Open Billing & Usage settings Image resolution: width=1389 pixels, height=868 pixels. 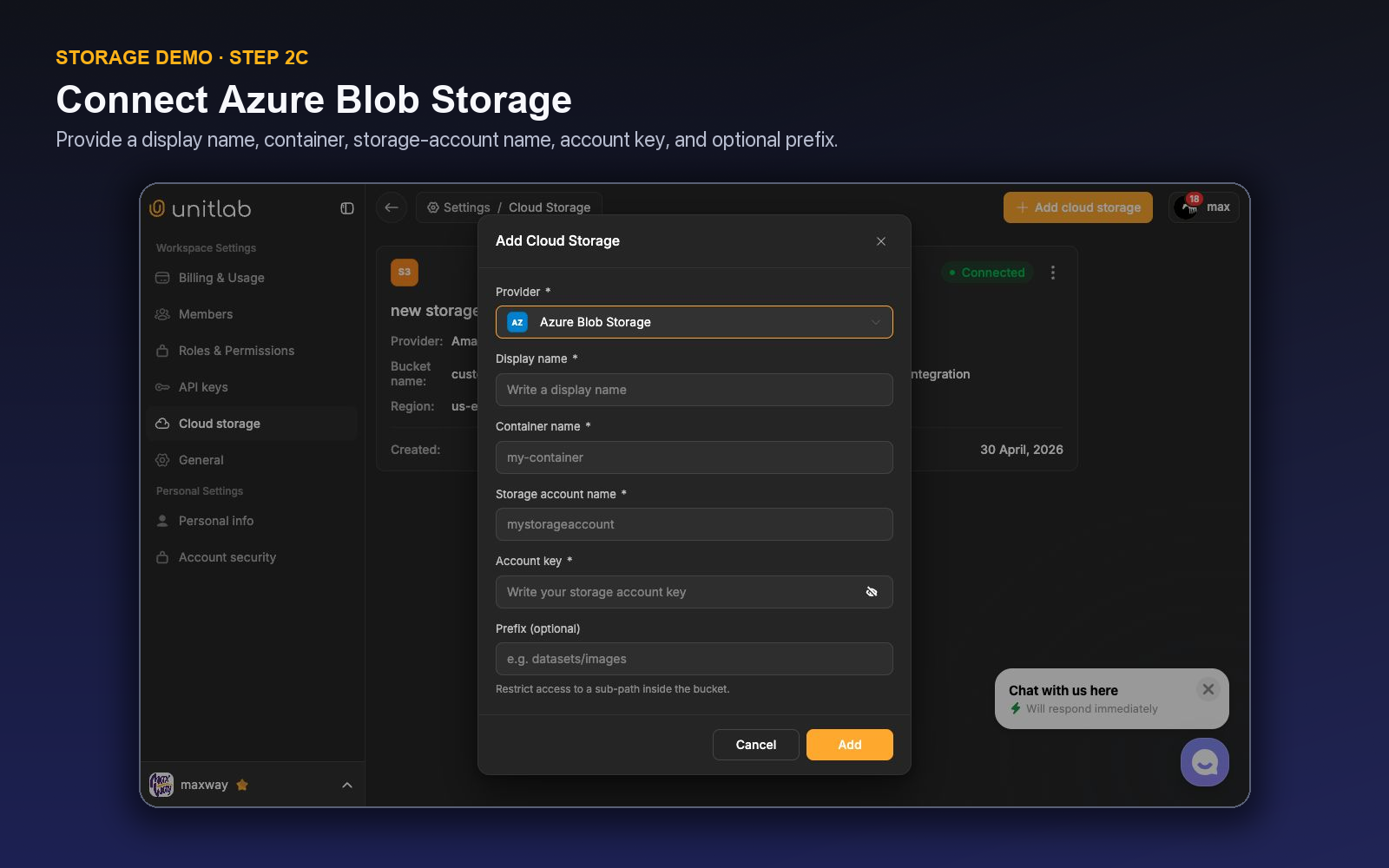252,278
